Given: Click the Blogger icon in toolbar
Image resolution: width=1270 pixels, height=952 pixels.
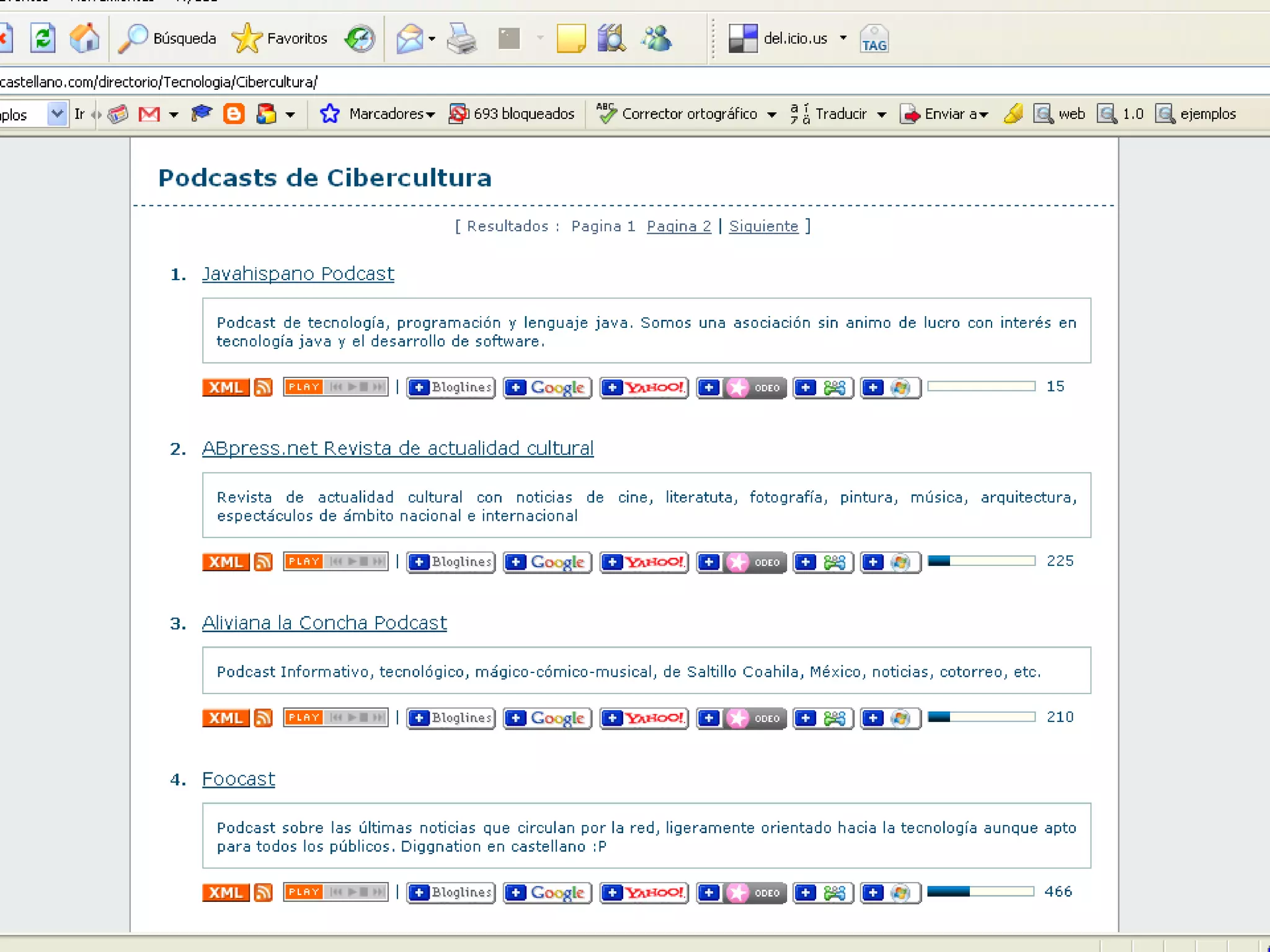Looking at the screenshot, I should (233, 114).
